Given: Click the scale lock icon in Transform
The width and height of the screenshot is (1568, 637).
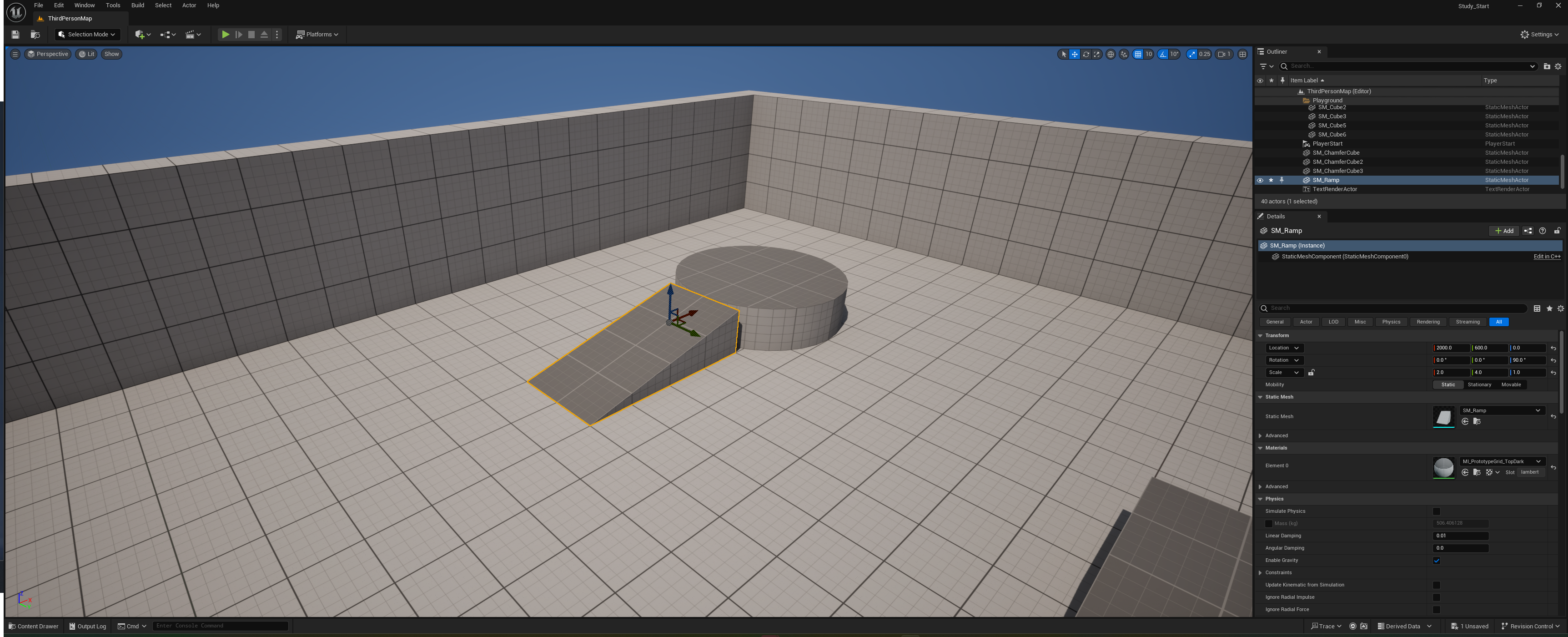Looking at the screenshot, I should (1311, 373).
